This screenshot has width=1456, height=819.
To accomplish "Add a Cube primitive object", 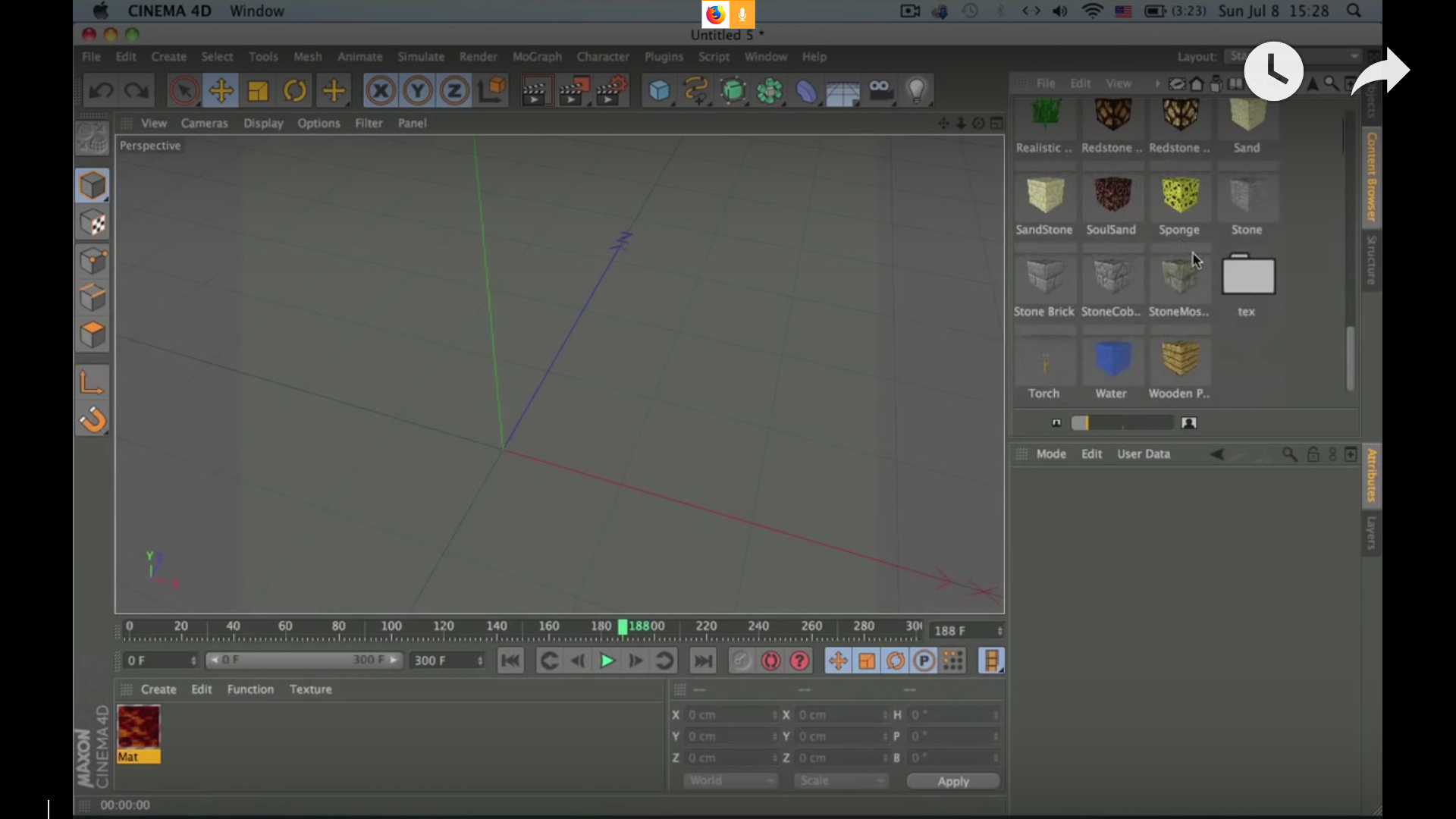I will pos(659,91).
